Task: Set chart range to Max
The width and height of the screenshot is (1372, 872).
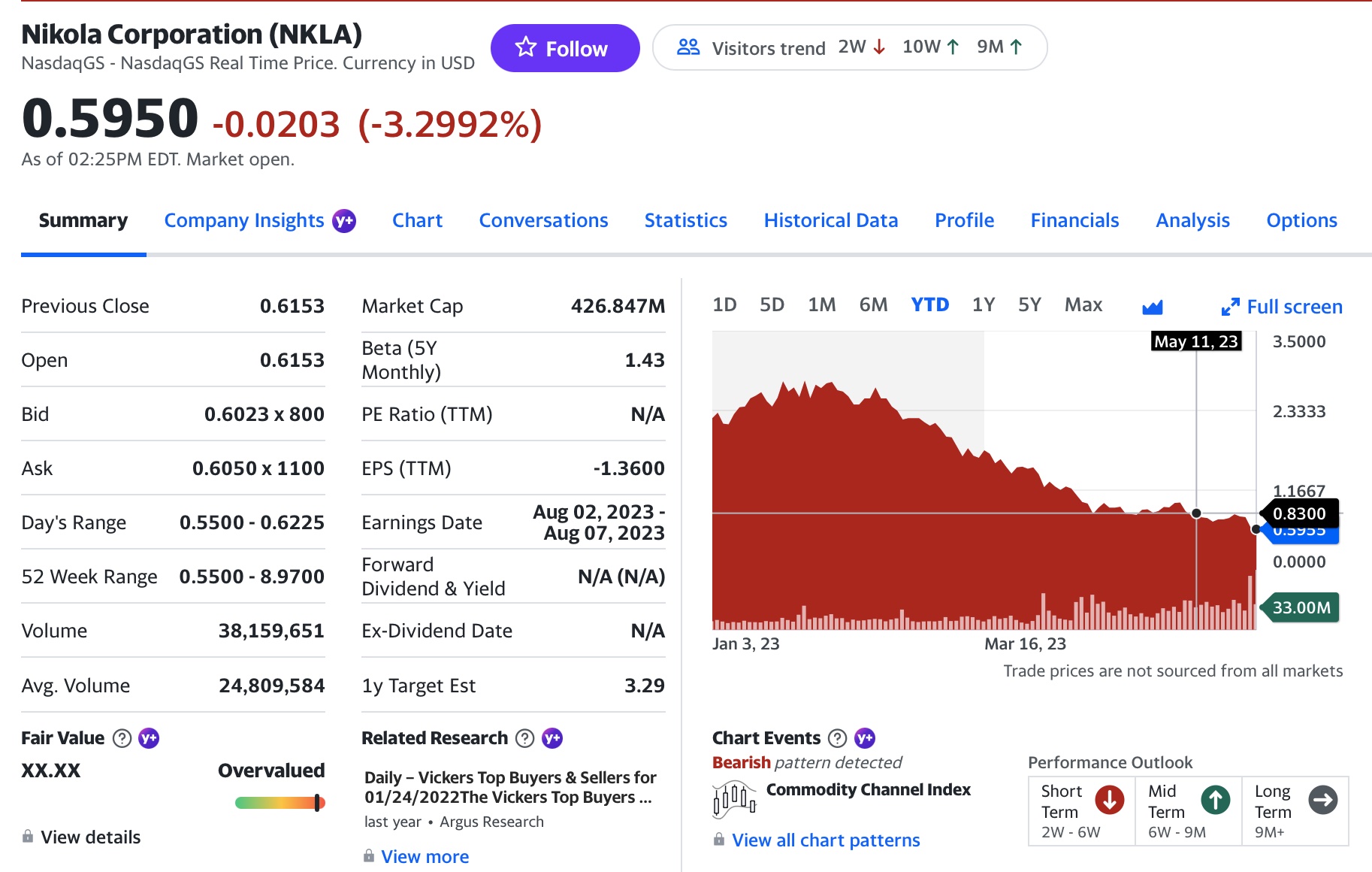Action: [x=1083, y=305]
